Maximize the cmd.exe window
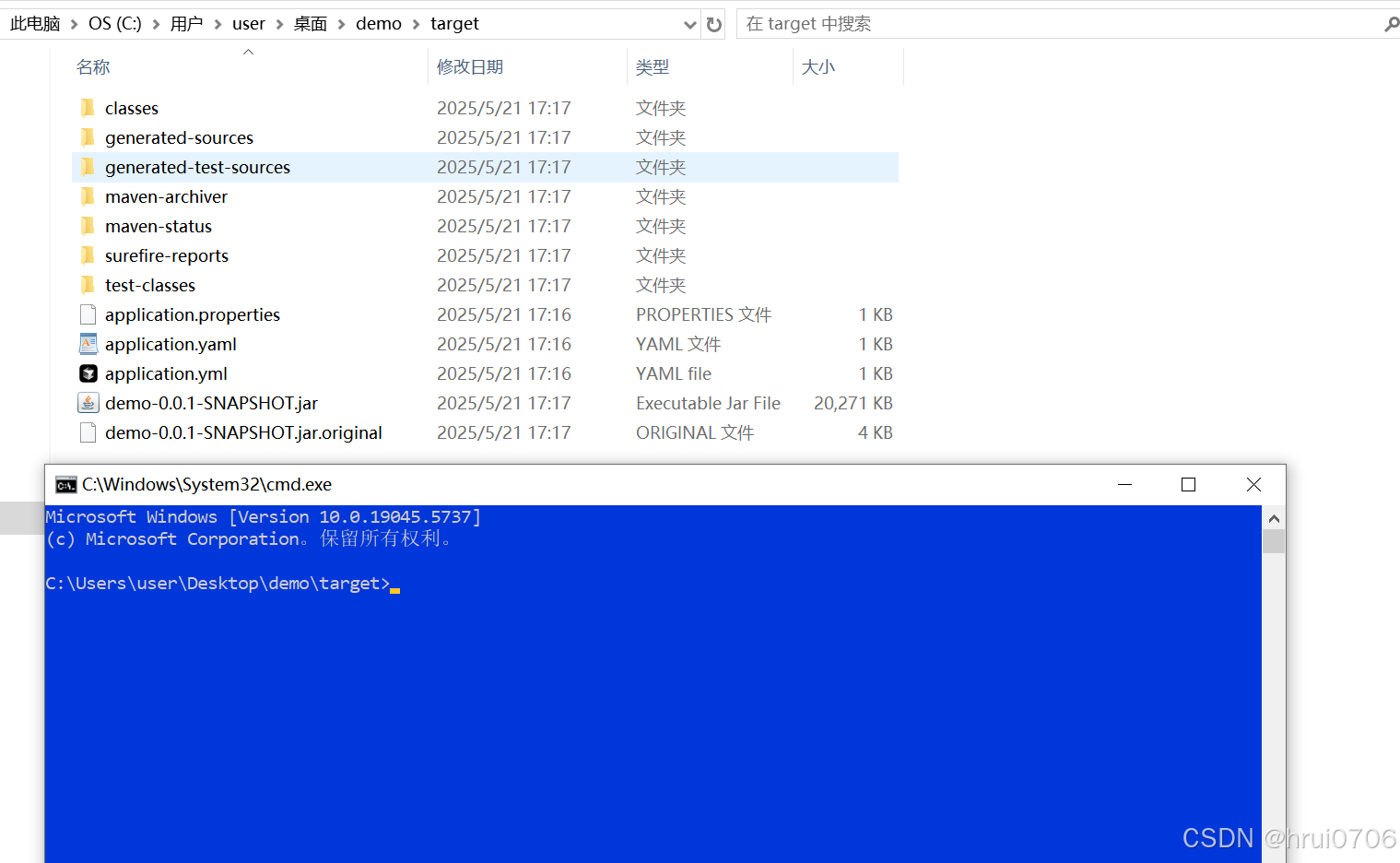This screenshot has height=863, width=1400. tap(1188, 485)
